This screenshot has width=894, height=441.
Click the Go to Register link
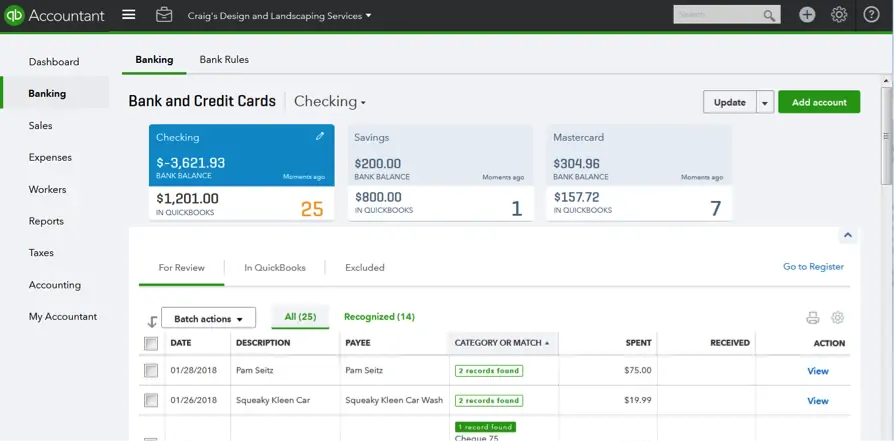tap(813, 266)
